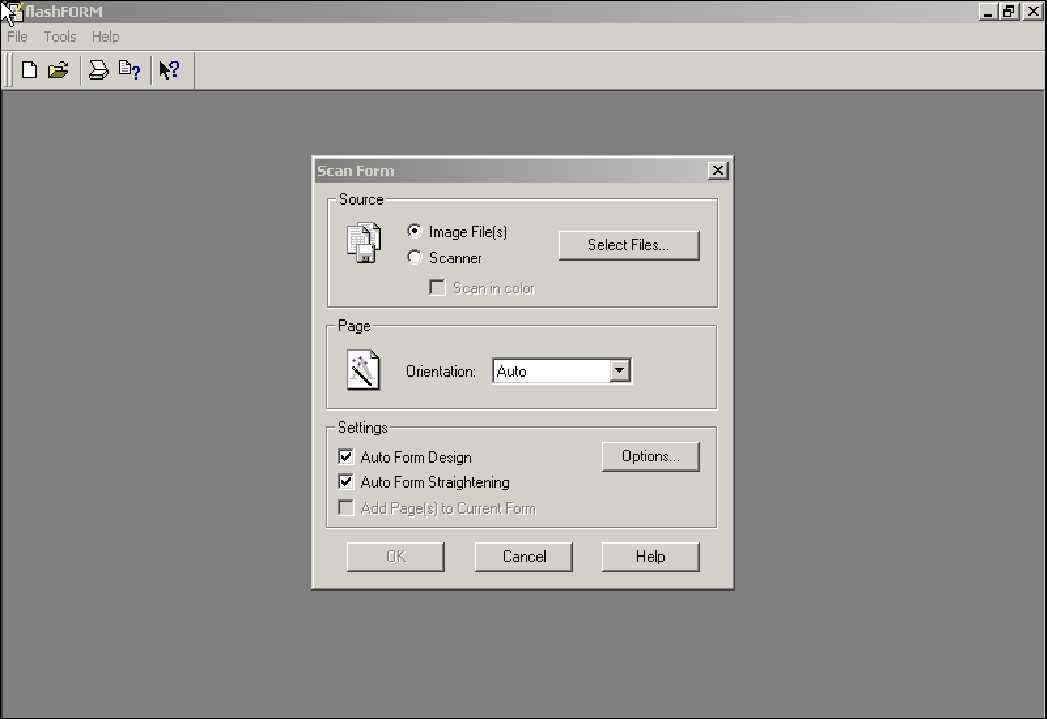The height and width of the screenshot is (719, 1047).
Task: Open the Tools menu
Action: tap(59, 37)
